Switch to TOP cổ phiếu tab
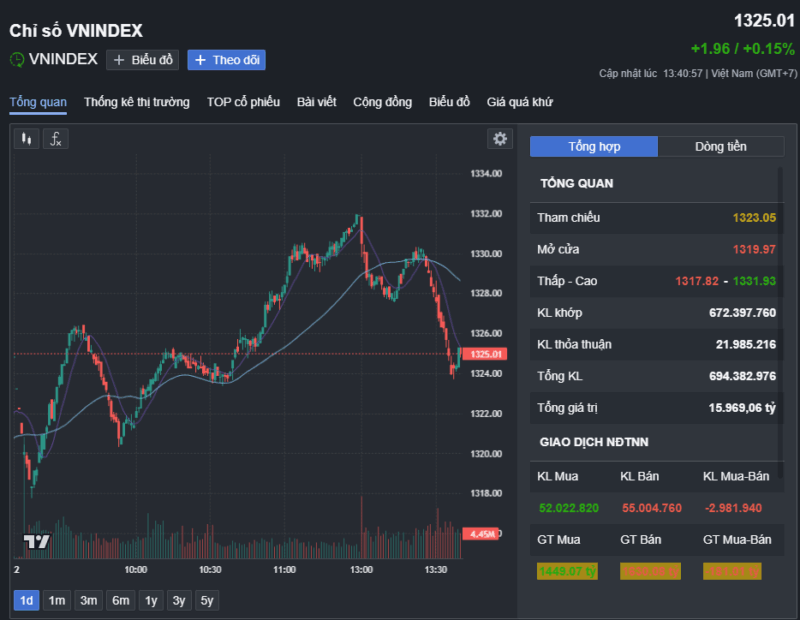Screen dimensions: 800x620 [243, 102]
